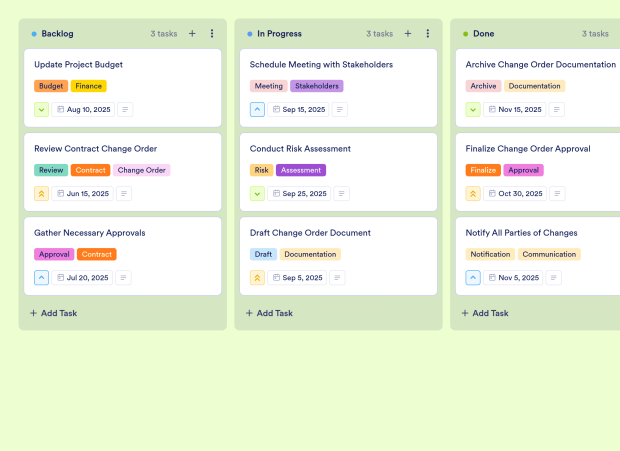Click Approval tag on Gather Necessary Approvals card

pos(54,255)
